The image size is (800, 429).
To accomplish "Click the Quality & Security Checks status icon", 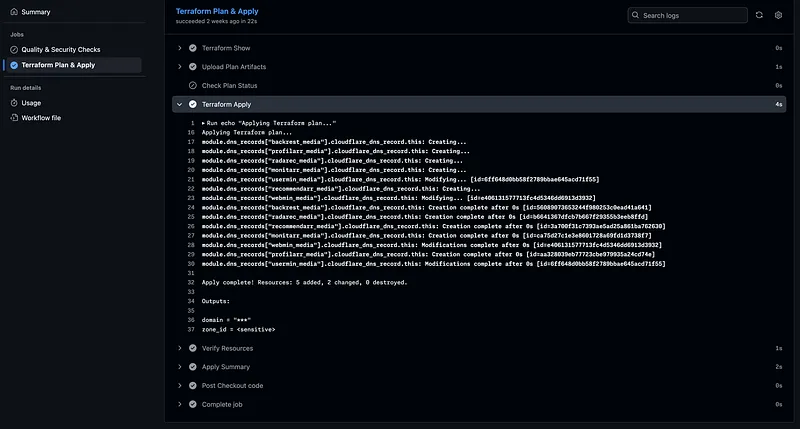I will click(x=14, y=49).
